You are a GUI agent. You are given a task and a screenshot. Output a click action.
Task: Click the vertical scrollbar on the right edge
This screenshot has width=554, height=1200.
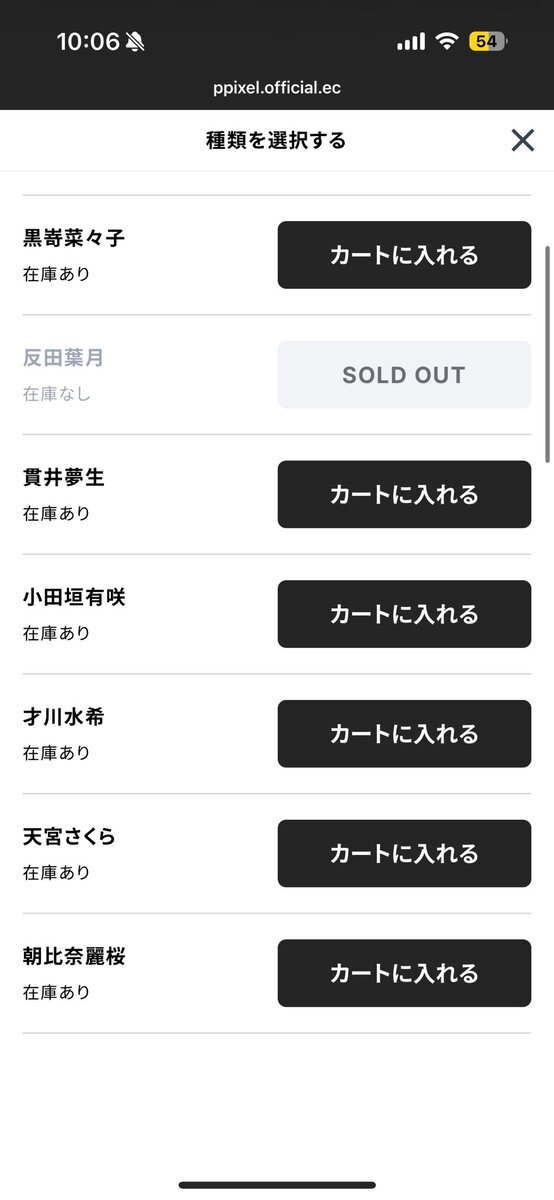click(x=547, y=350)
